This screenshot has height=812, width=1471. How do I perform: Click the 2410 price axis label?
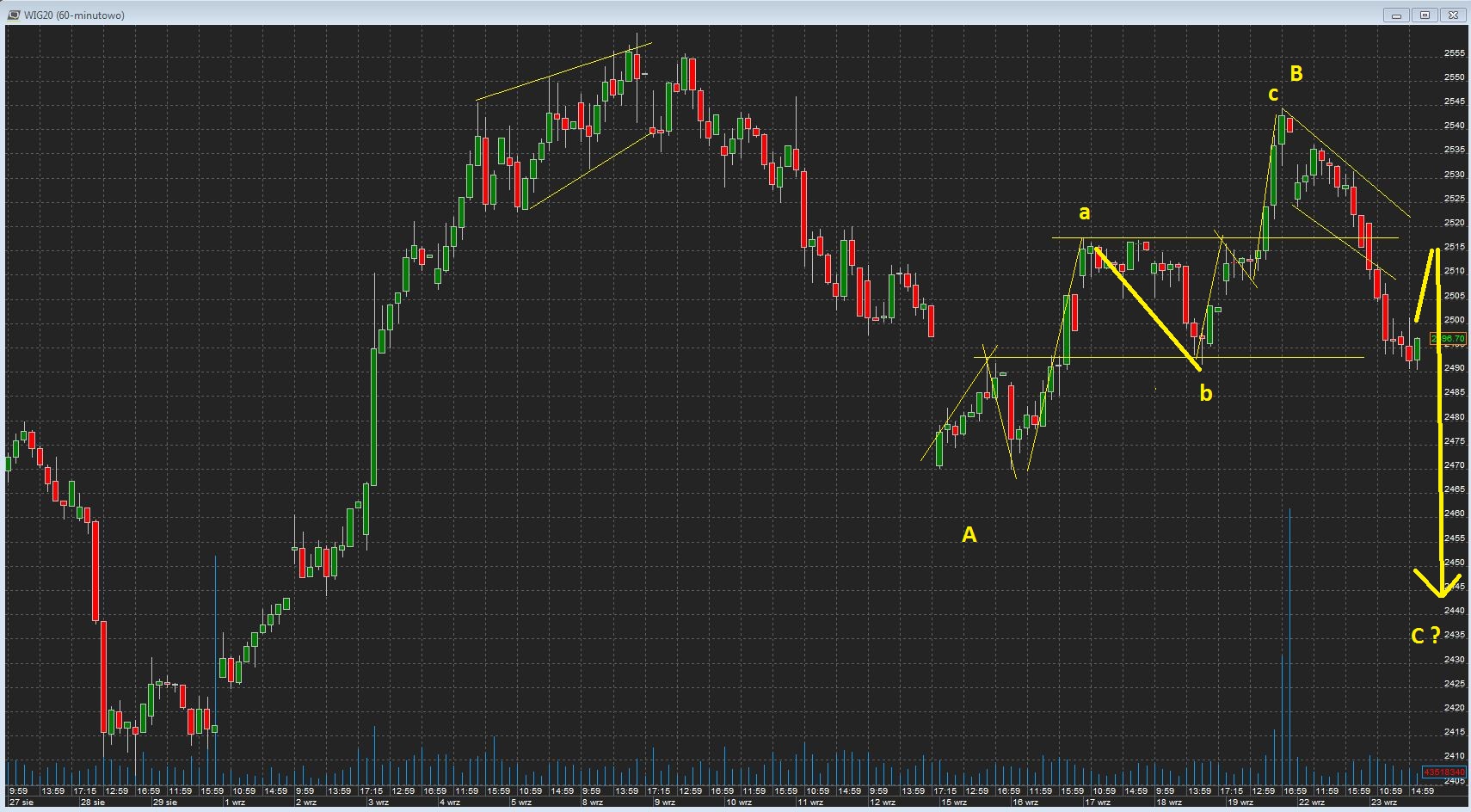tap(1454, 756)
